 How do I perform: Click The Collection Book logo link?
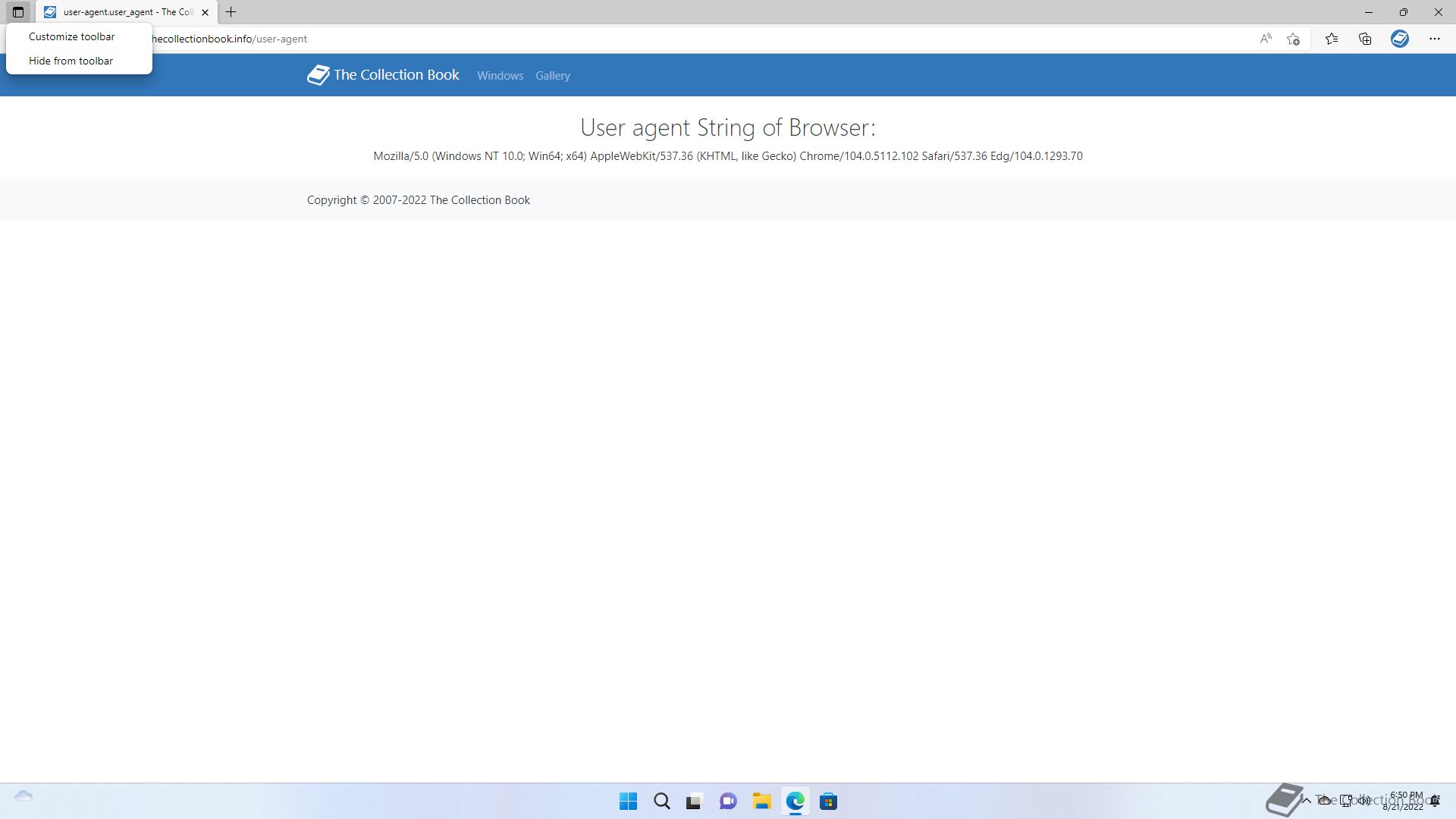click(x=383, y=74)
